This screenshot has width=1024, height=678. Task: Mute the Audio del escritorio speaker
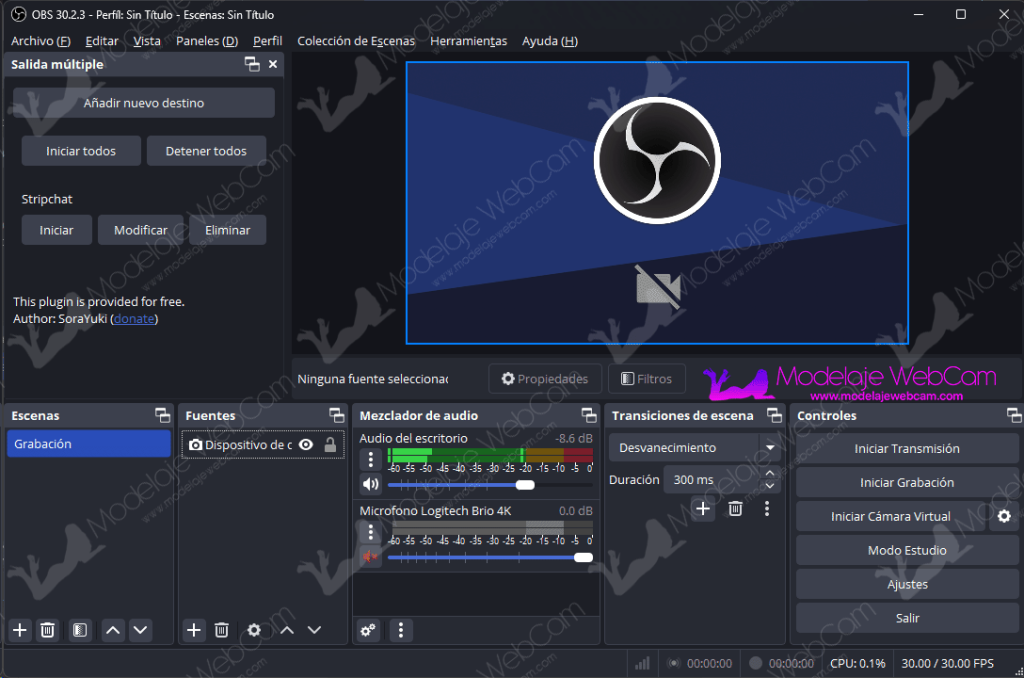coord(371,485)
